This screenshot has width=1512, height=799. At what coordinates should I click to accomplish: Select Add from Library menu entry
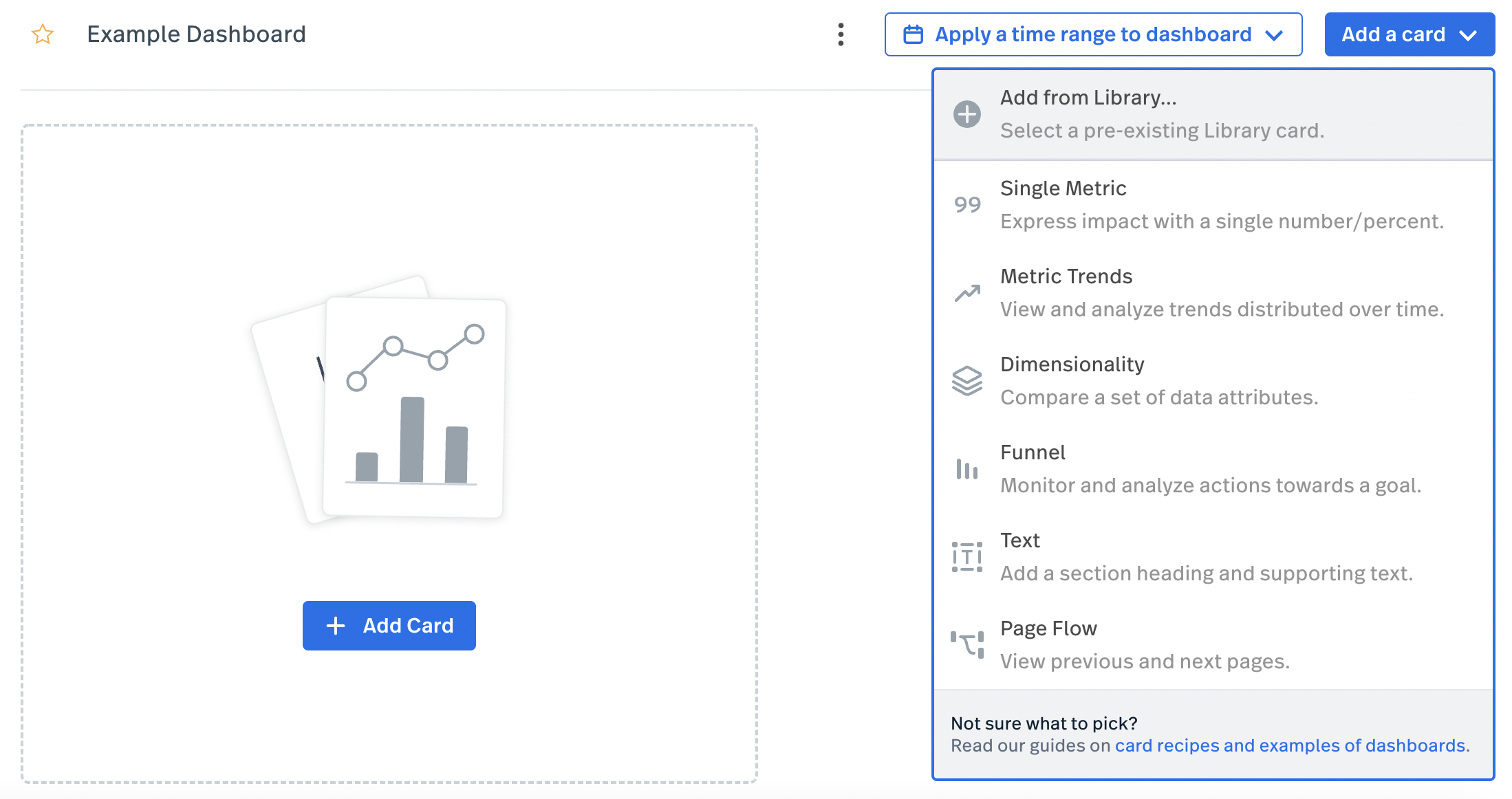pos(1088,98)
